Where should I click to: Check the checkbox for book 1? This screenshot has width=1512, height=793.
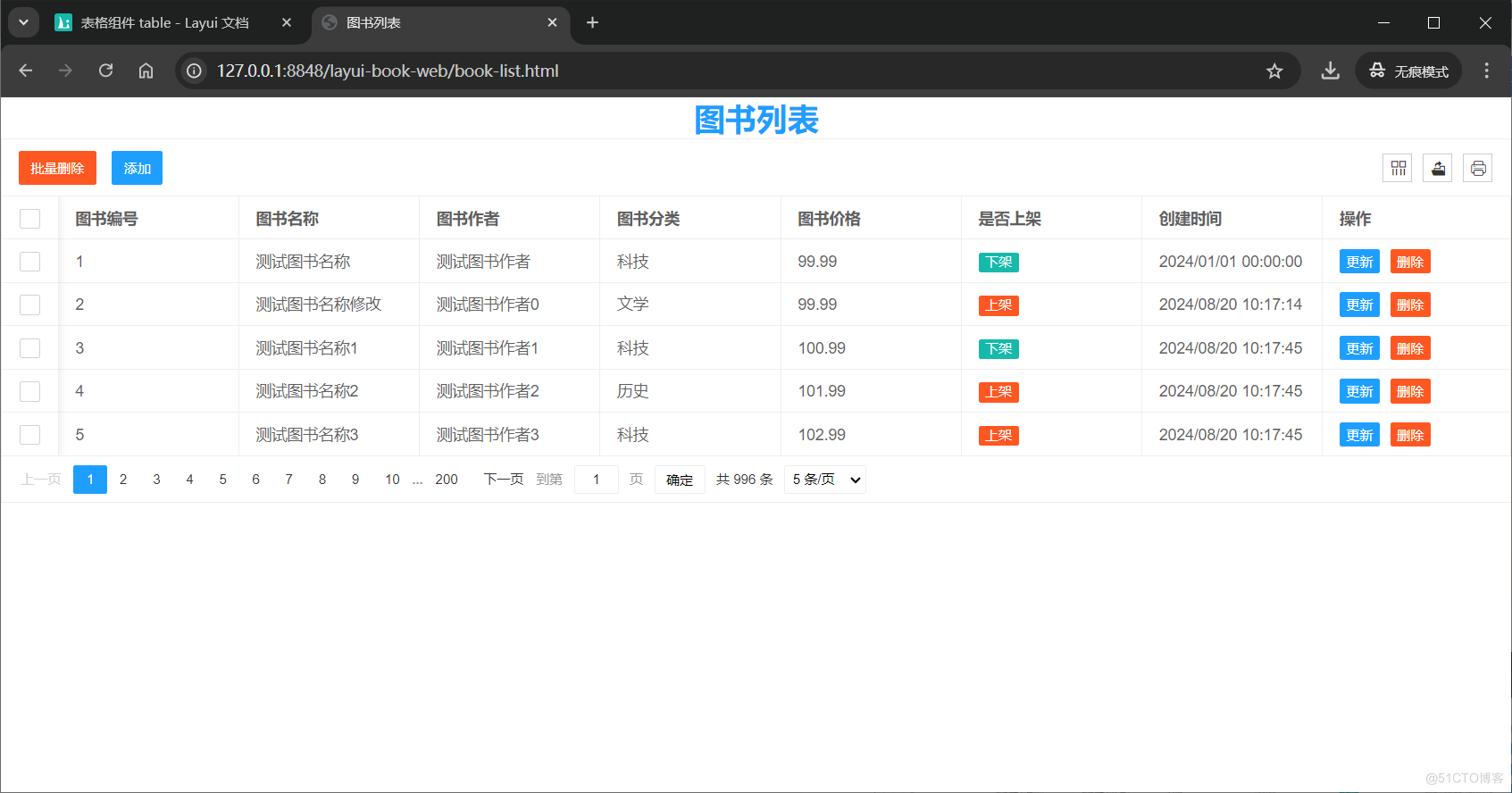pyautogui.click(x=29, y=262)
